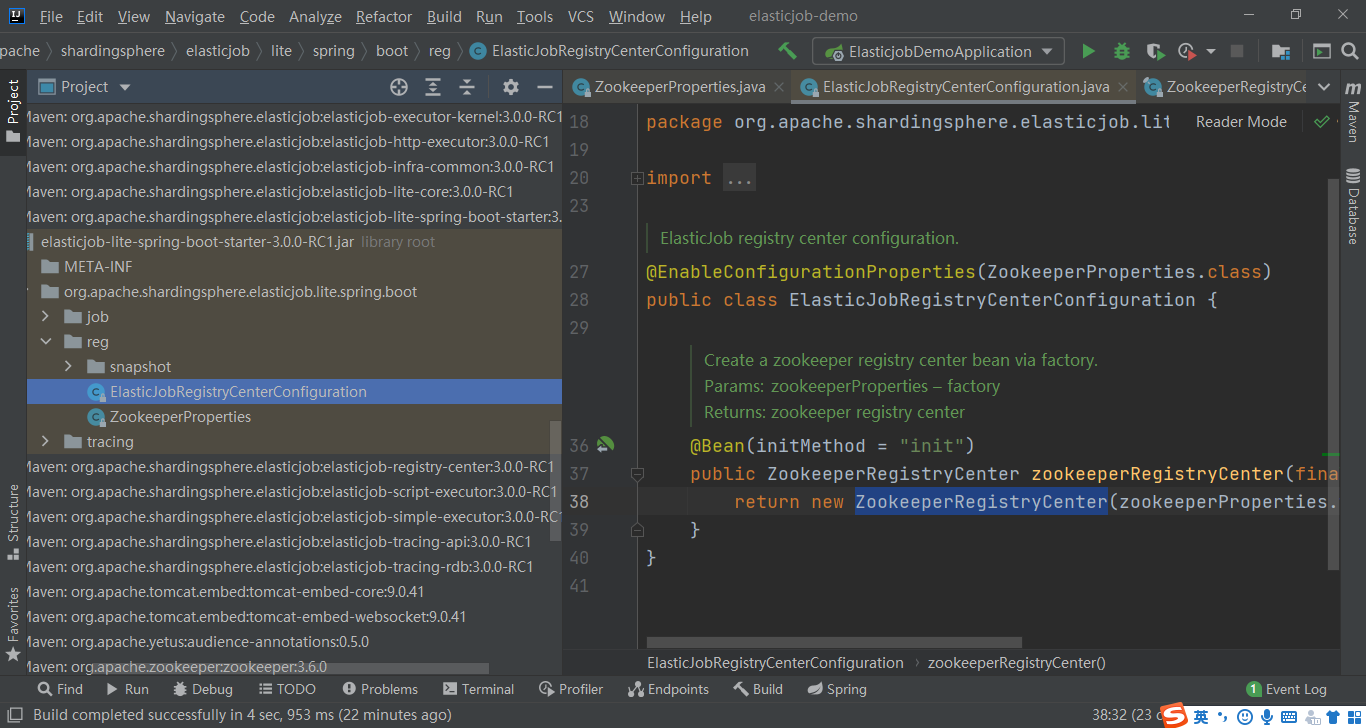The width and height of the screenshot is (1366, 728).
Task: Click the Profiler run icon in toolbar
Action: point(1186,51)
